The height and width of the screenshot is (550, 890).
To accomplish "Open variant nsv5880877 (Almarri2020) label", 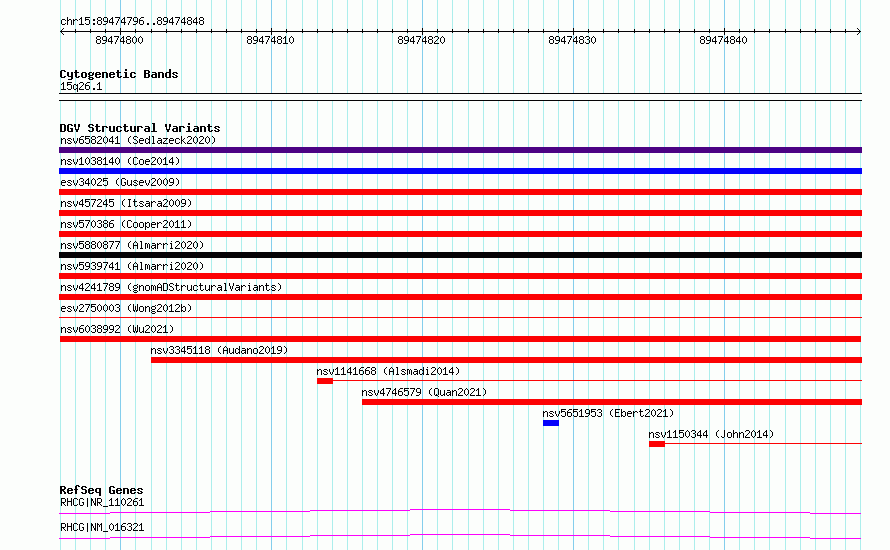I will coord(132,245).
